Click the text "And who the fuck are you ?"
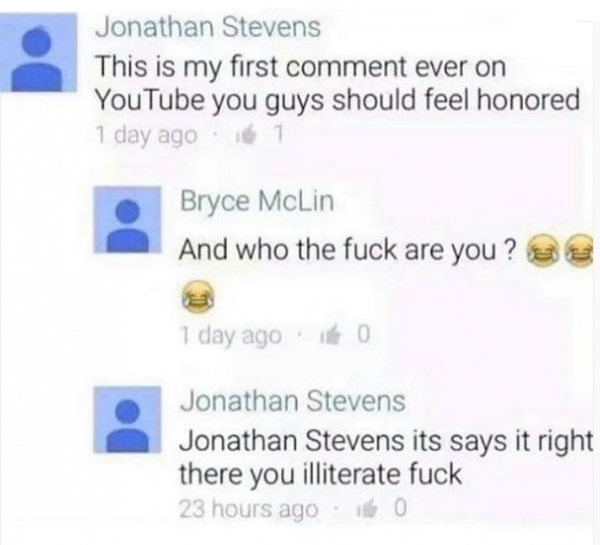The width and height of the screenshot is (600, 545). pyautogui.click(x=346, y=251)
